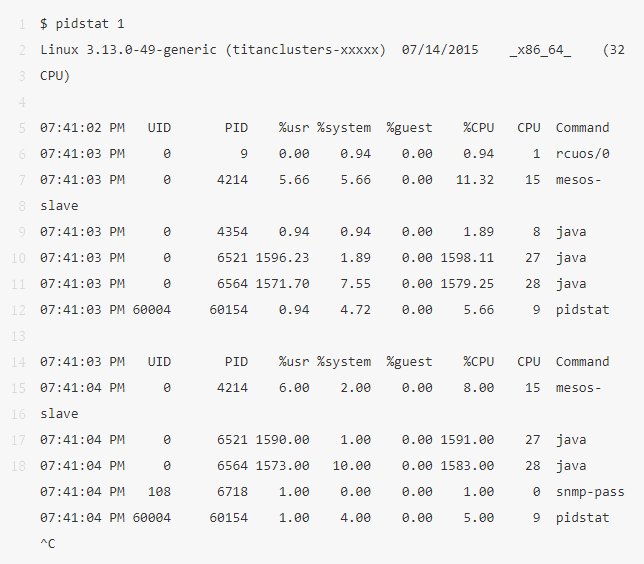
Task: Click the %CPU value 1598.11
Action: click(467, 257)
